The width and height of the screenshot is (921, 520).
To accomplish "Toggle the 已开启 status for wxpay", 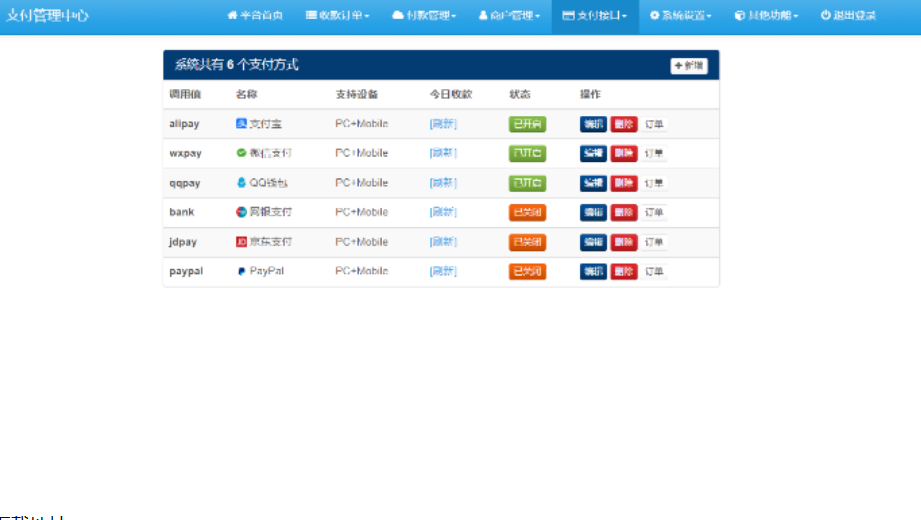I will (527, 153).
